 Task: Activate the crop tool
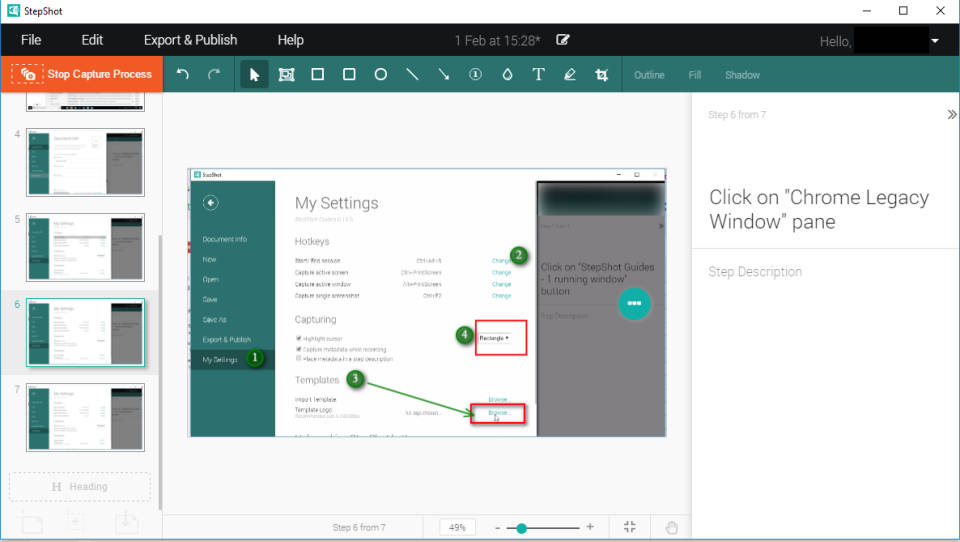[x=601, y=75]
